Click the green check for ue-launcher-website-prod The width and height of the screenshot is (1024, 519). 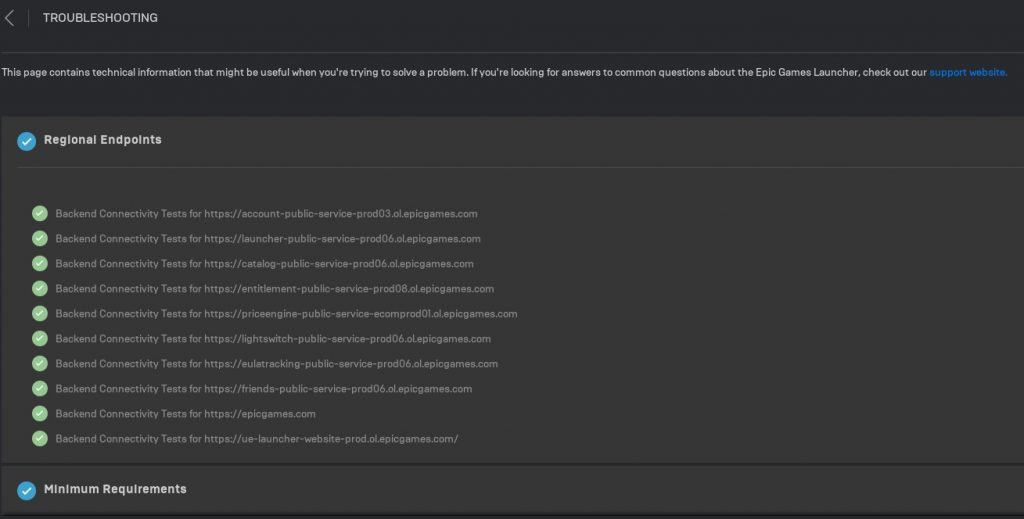tap(40, 438)
